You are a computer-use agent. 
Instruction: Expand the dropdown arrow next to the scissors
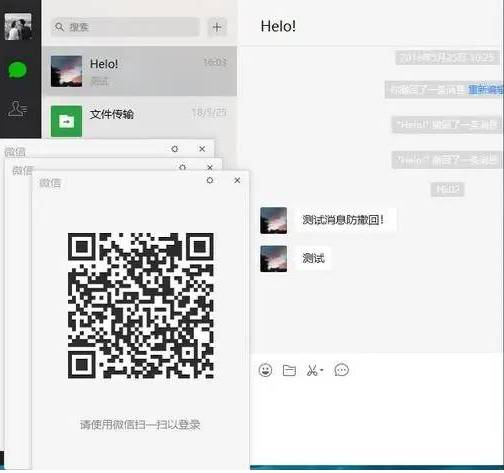coord(322,370)
